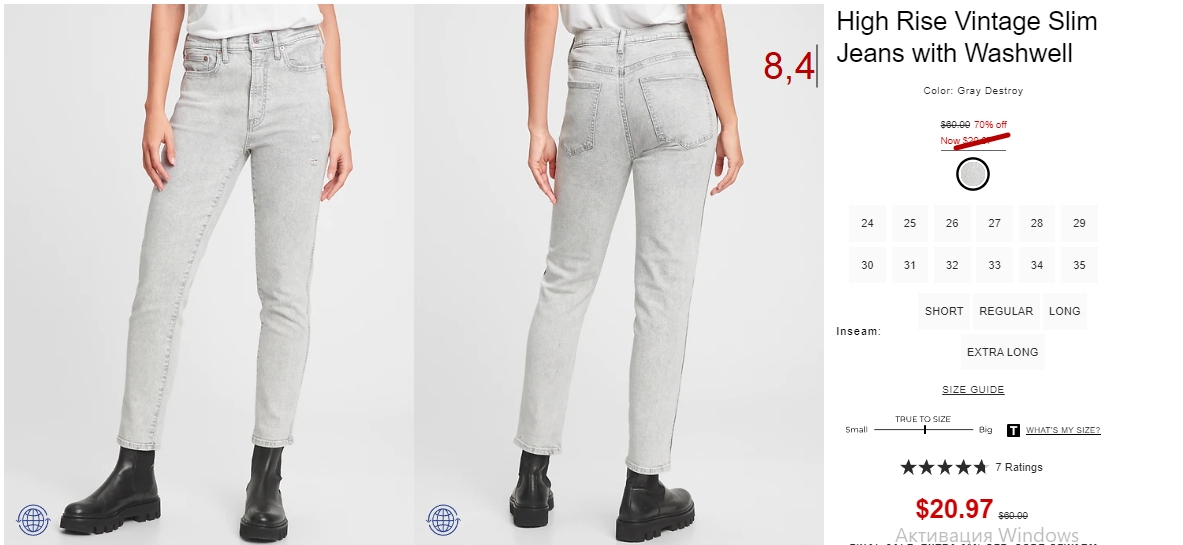Select waist size 35
This screenshot has height=545, width=1183.
(1079, 265)
